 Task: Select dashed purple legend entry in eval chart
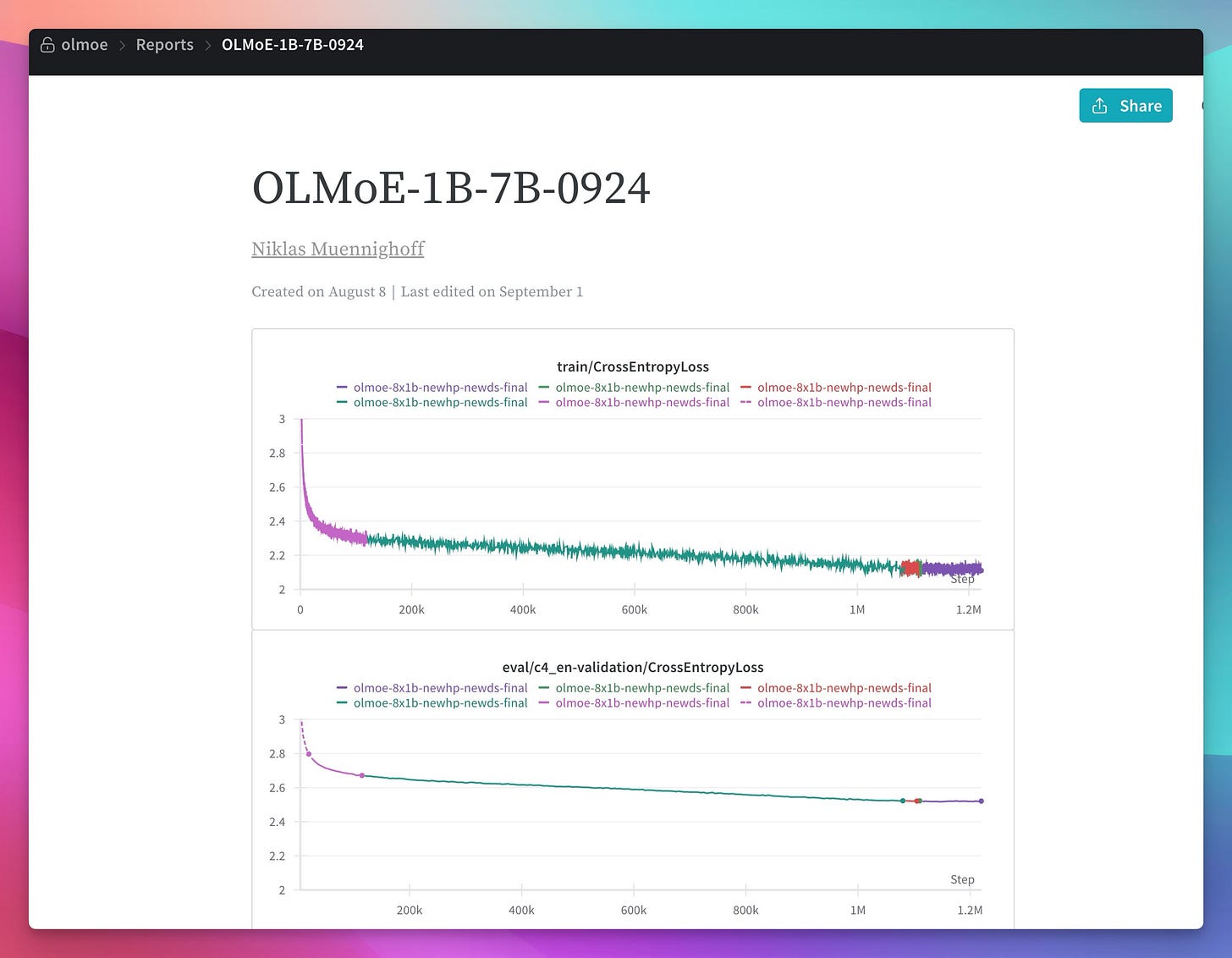pos(836,703)
